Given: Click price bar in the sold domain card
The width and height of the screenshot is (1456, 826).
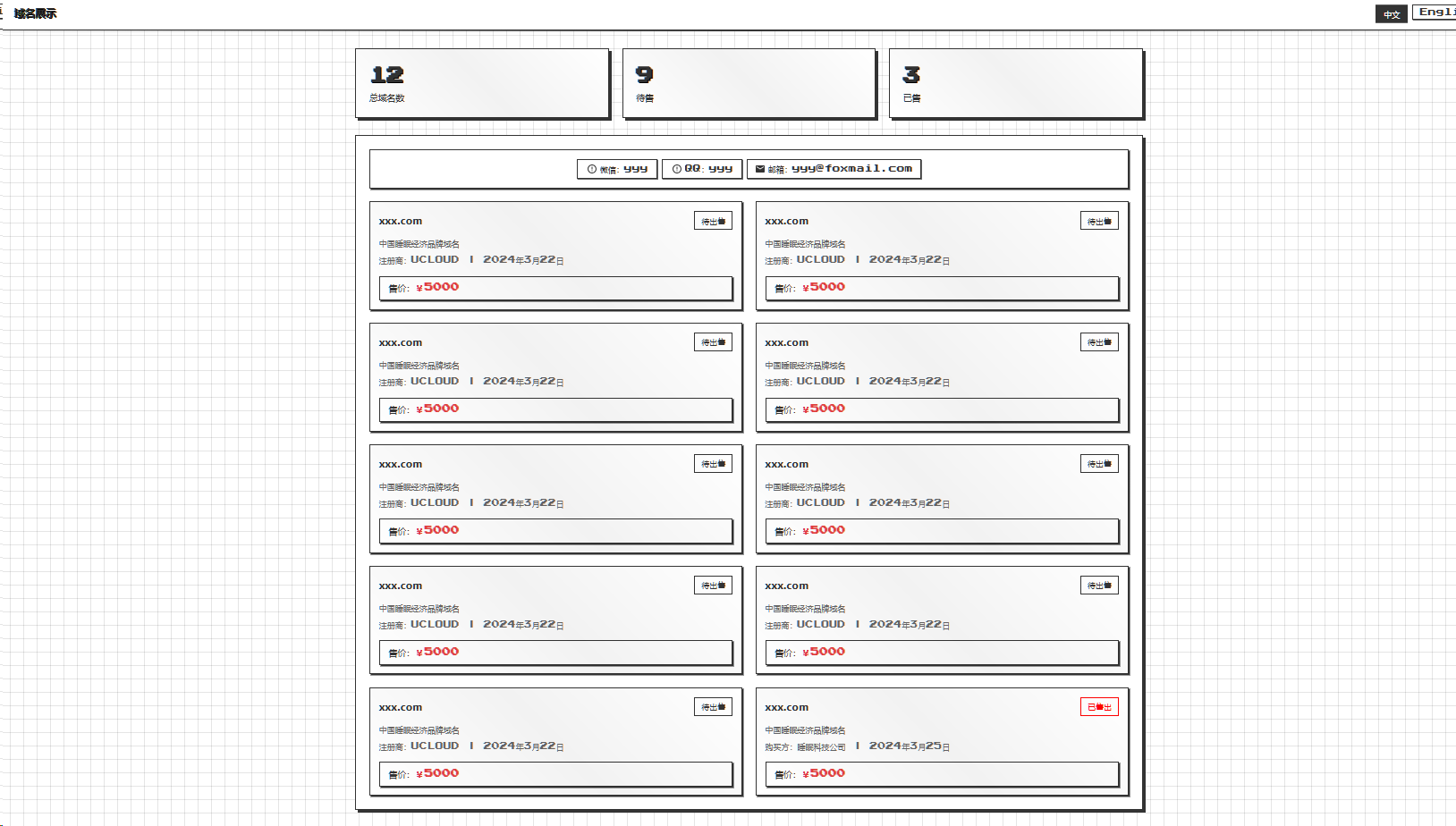Looking at the screenshot, I should tap(942, 774).
